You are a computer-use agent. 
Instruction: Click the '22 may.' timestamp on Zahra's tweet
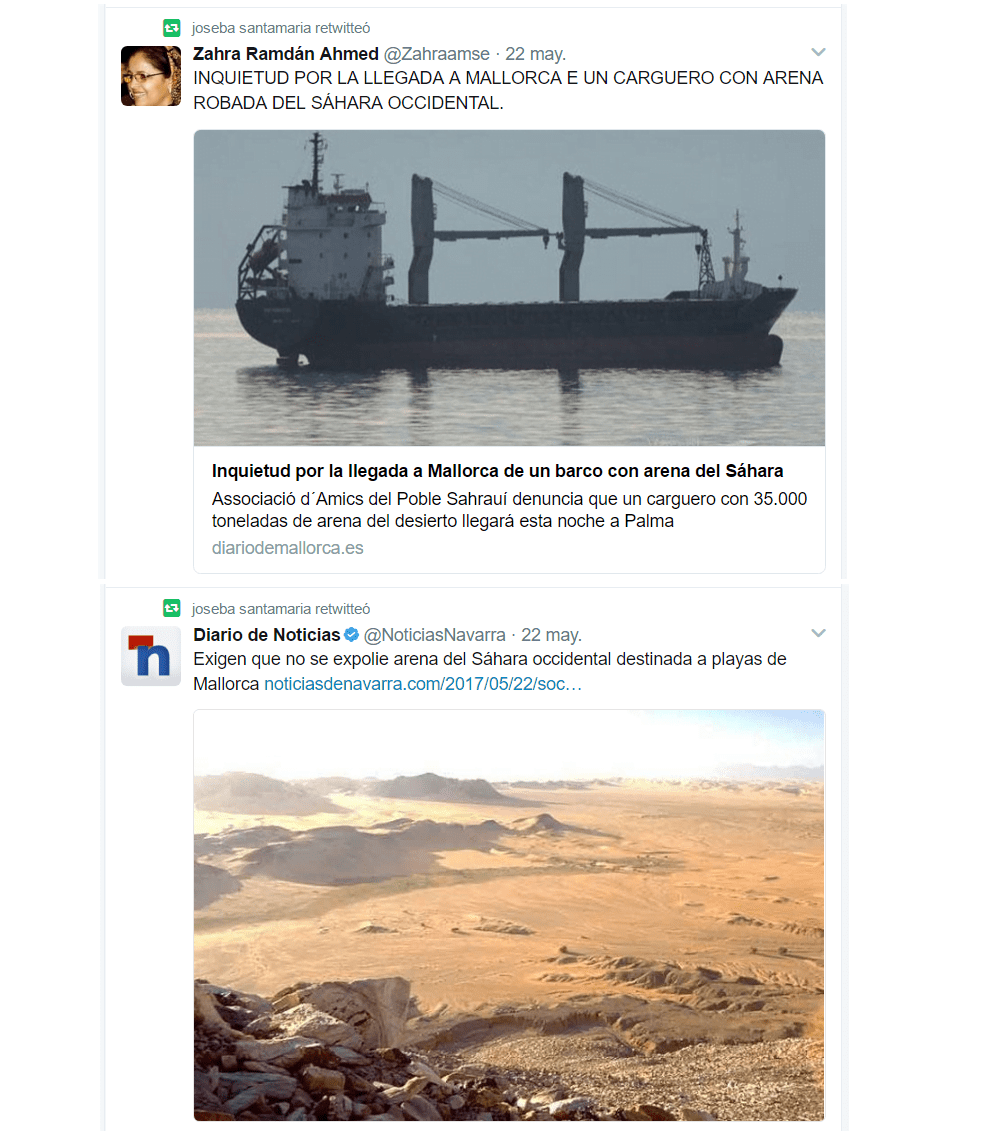coord(535,54)
